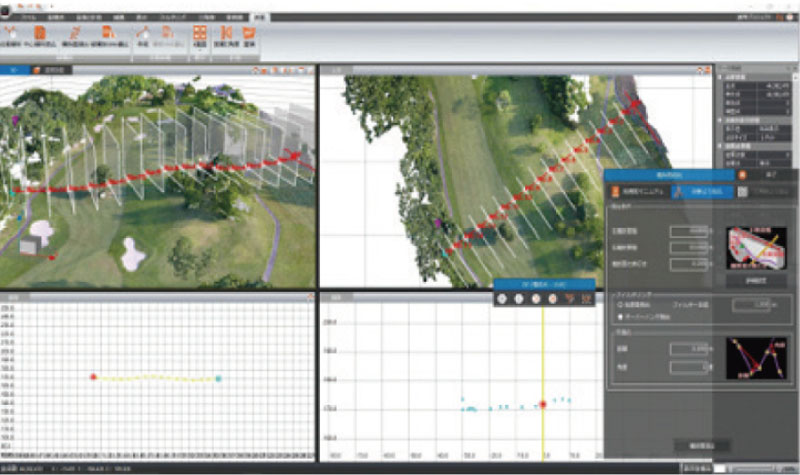This screenshot has height=475, width=800.
Task: Click the orange funnel-shaped icon in floating toolbar
Action: click(x=569, y=299)
